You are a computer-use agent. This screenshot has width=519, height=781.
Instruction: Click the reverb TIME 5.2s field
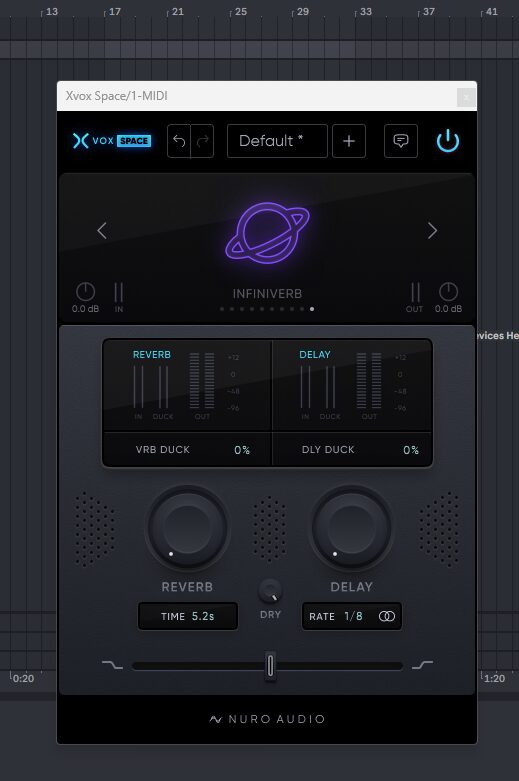pyautogui.click(x=188, y=616)
